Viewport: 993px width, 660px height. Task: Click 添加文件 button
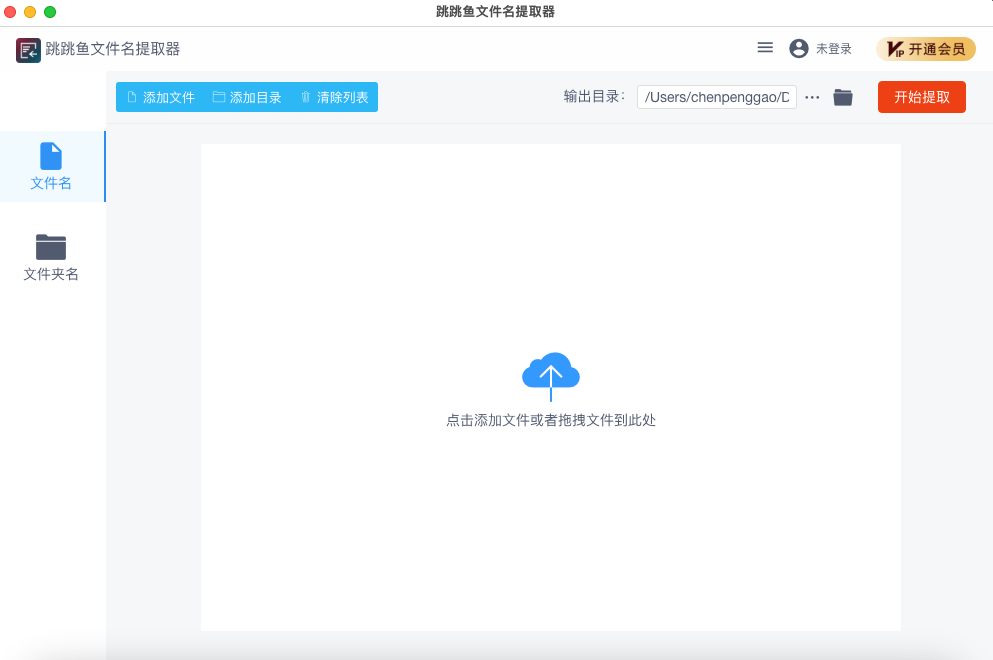pos(161,97)
